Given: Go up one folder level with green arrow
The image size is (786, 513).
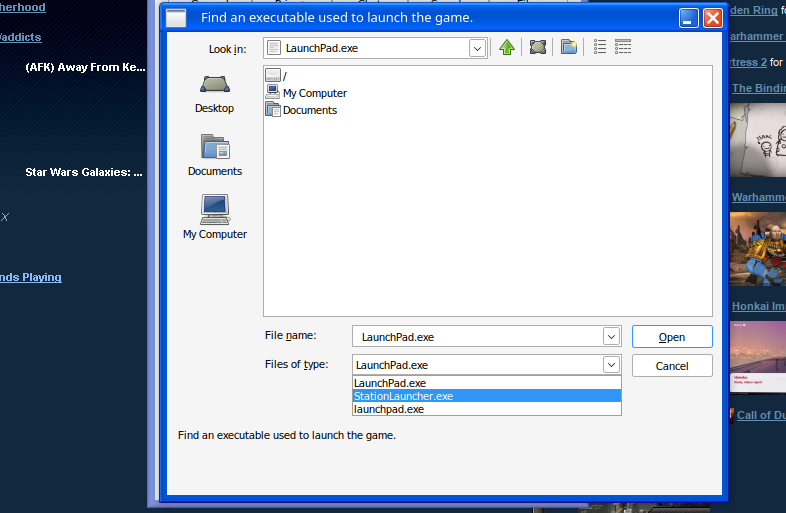Looking at the screenshot, I should click(x=507, y=48).
